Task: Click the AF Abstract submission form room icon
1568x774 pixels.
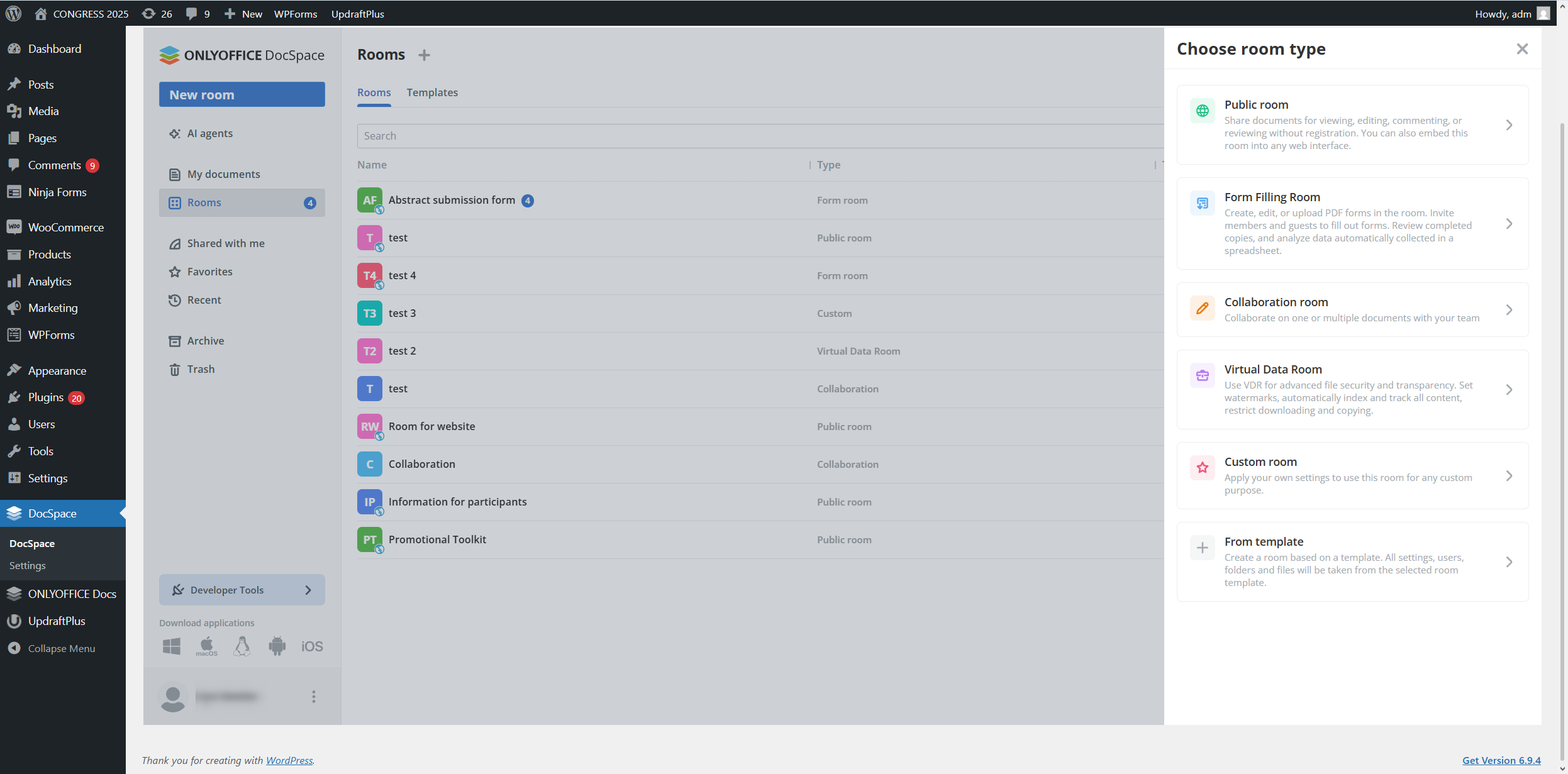Action: 370,201
